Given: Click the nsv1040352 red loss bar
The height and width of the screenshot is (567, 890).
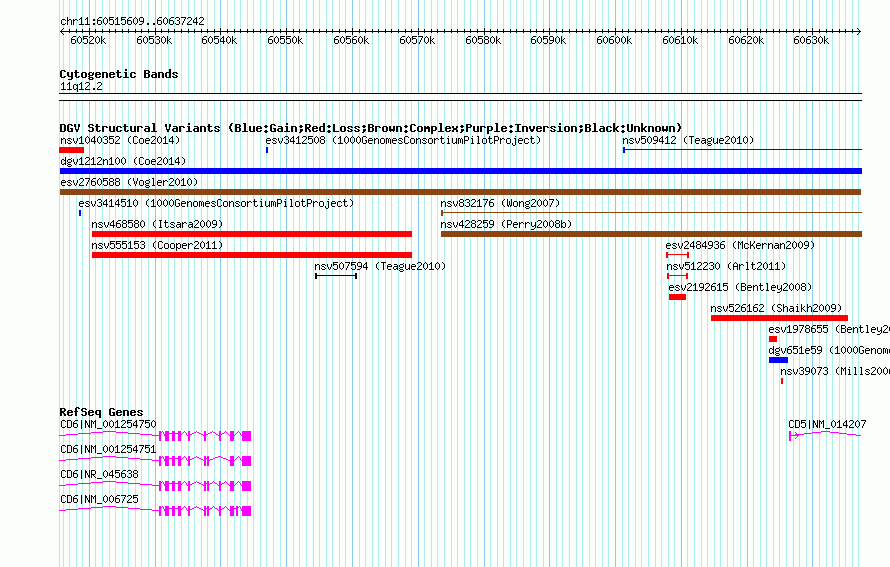Looking at the screenshot, I should (72, 150).
